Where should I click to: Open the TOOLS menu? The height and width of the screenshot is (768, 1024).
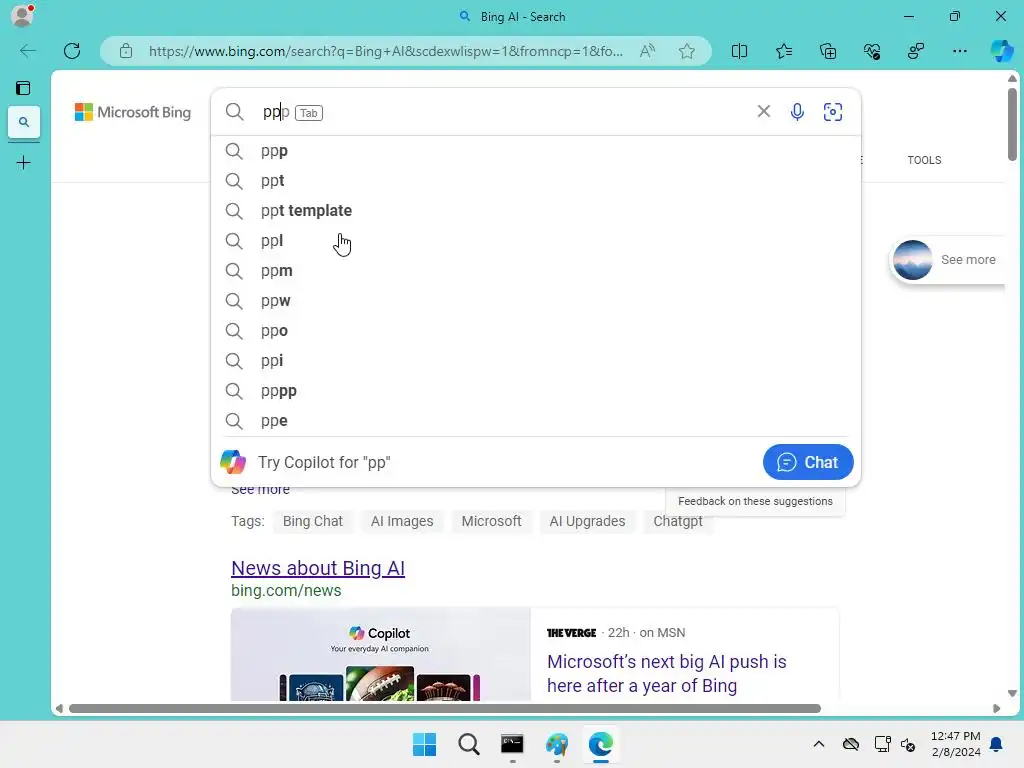click(x=924, y=160)
